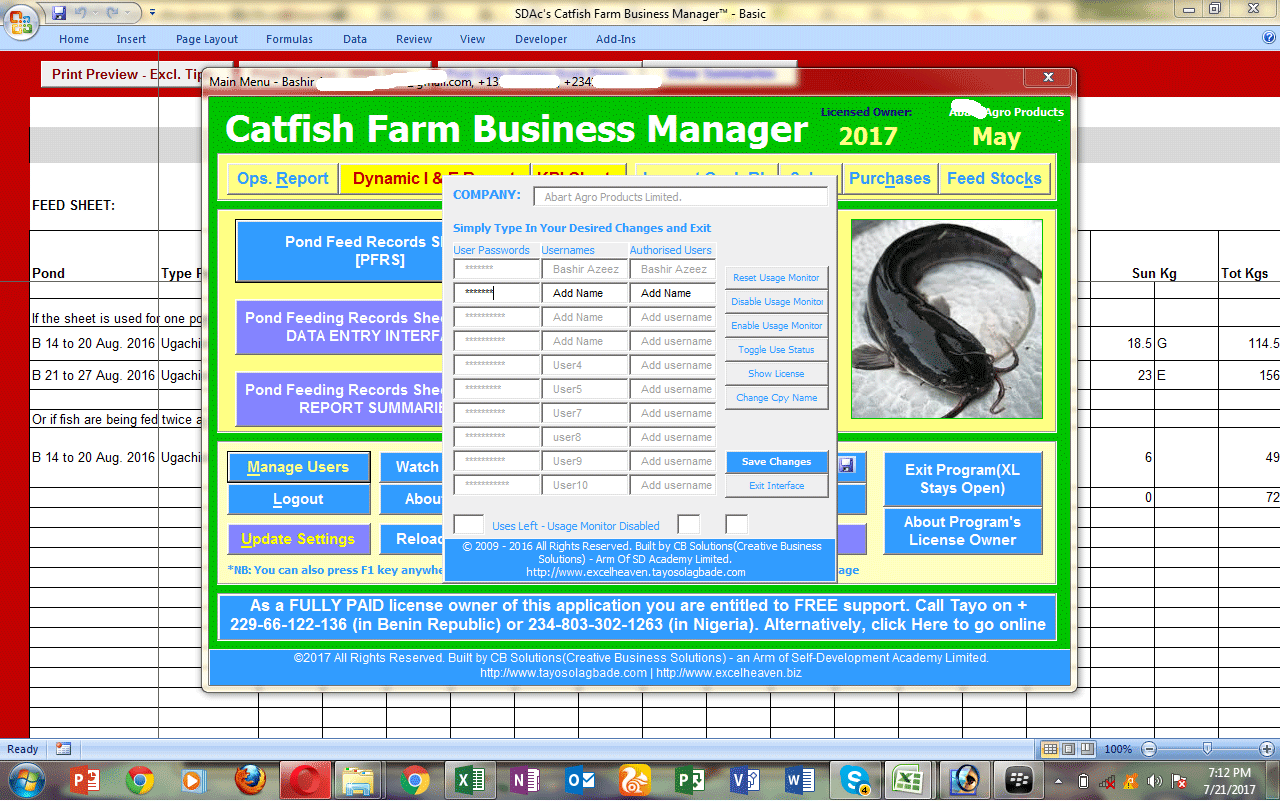Open the Developer ribbon tab
Image resolution: width=1280 pixels, height=804 pixels.
[541, 39]
